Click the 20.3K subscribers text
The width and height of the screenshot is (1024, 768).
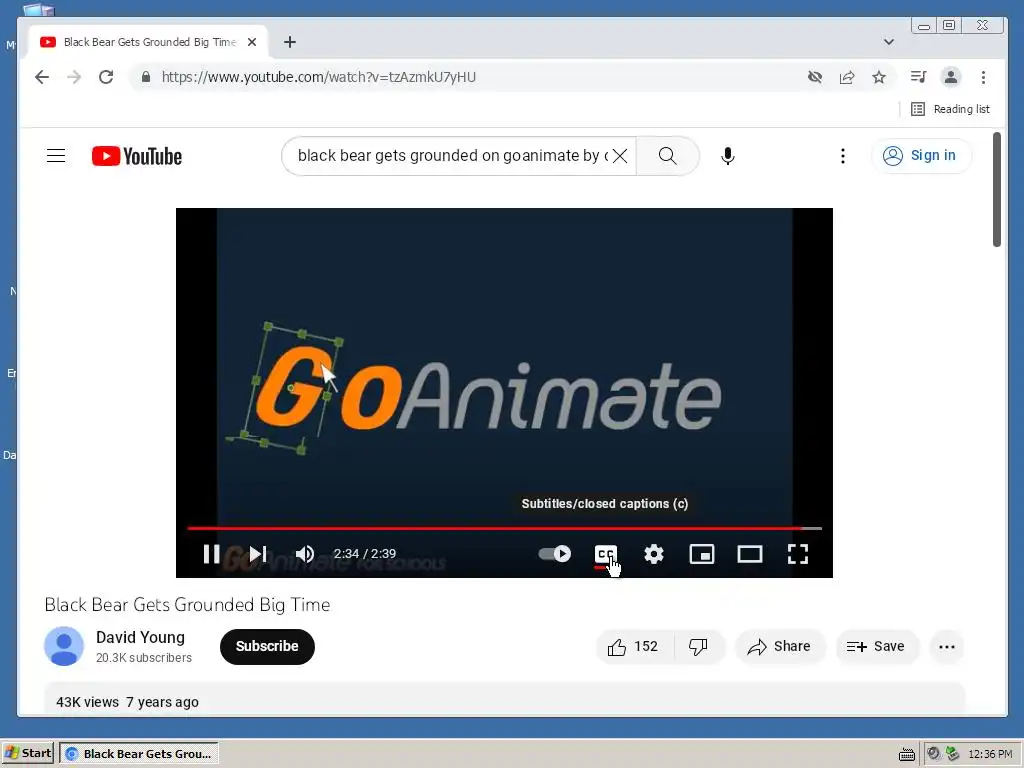[x=144, y=658]
